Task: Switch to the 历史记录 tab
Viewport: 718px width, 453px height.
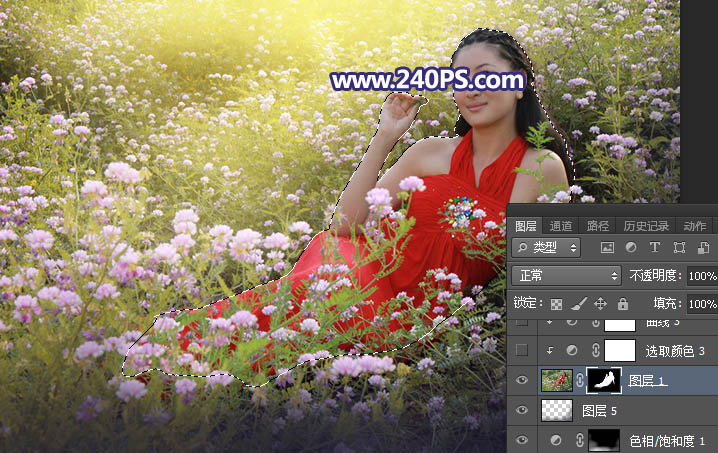Action: tap(646, 226)
